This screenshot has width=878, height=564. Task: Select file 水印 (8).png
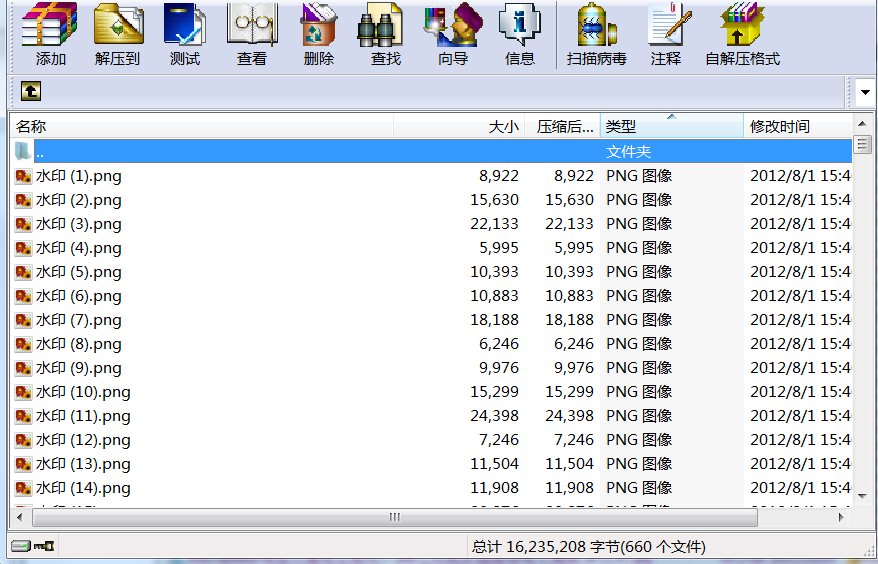432,344
